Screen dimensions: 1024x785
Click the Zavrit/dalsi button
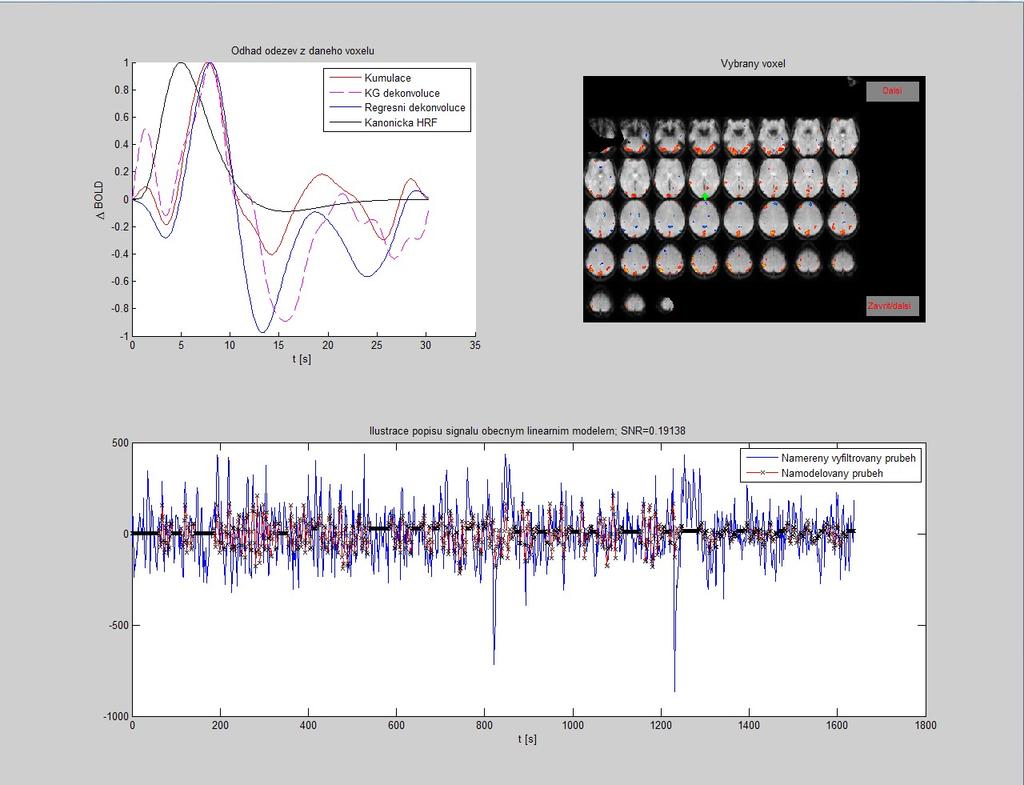click(x=892, y=306)
